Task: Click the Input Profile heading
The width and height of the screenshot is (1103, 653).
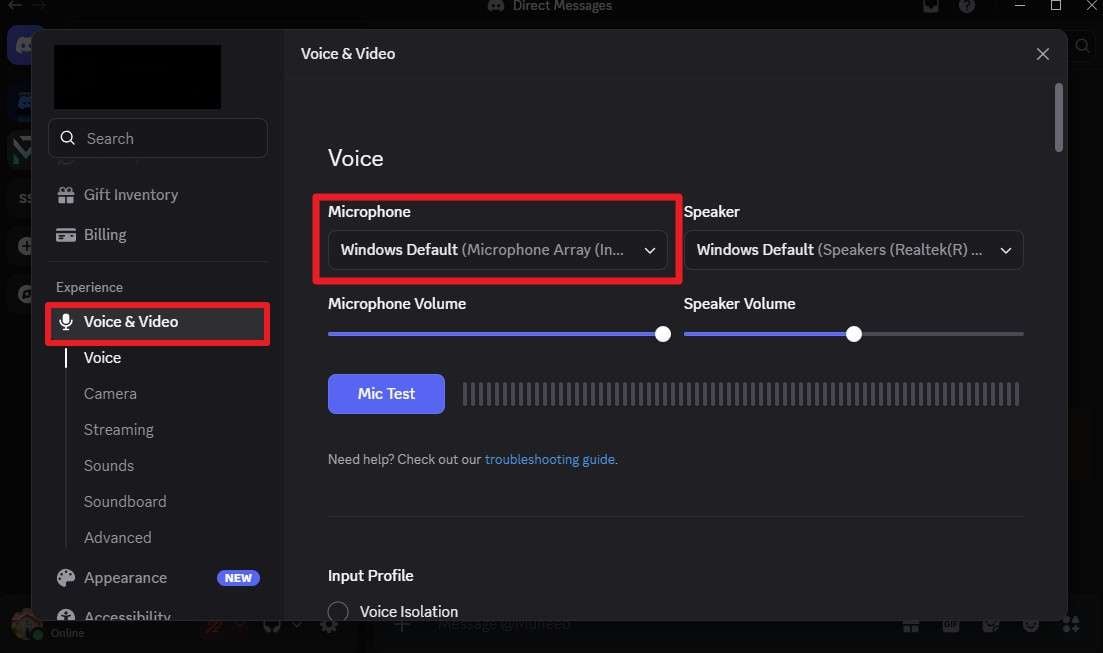Action: coord(370,576)
